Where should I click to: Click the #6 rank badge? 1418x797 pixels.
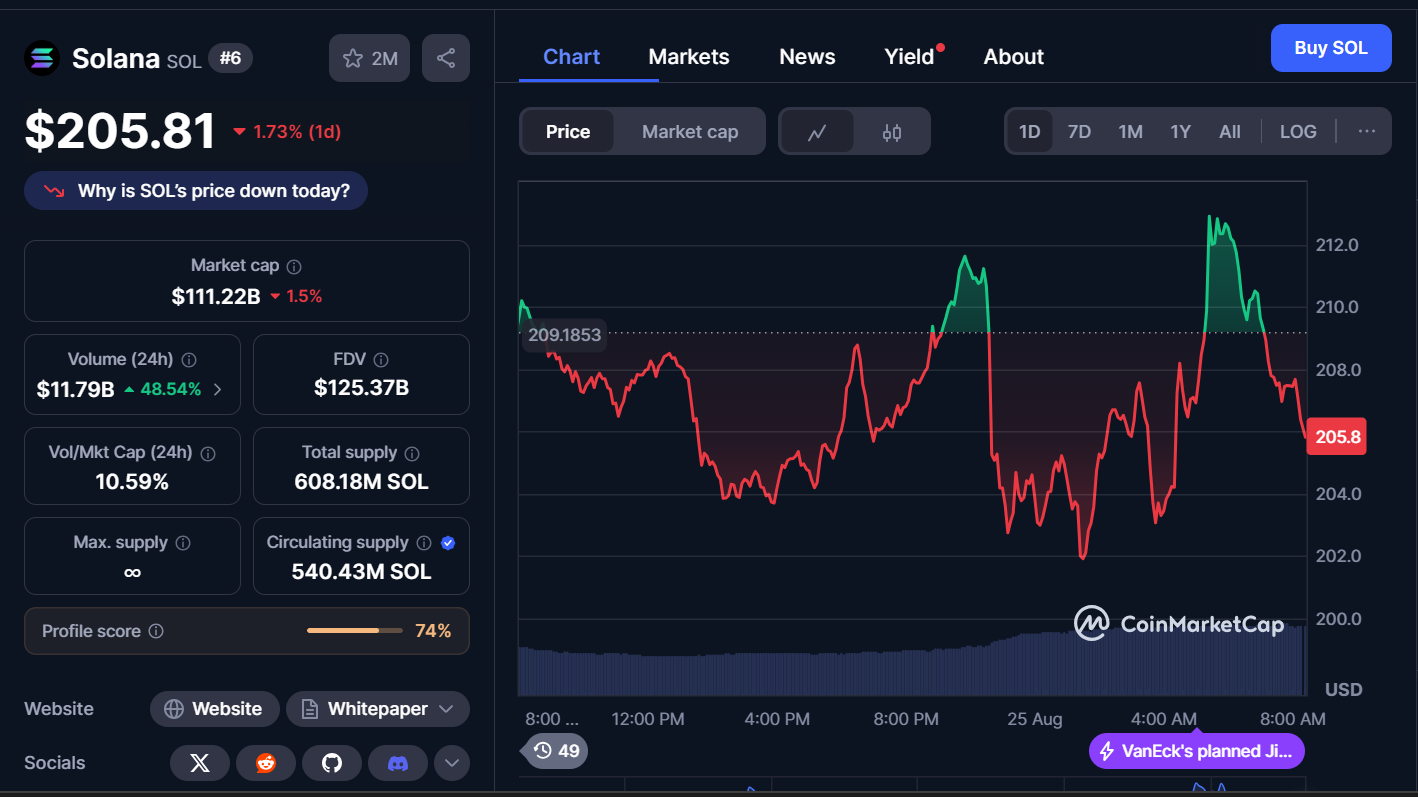click(230, 58)
